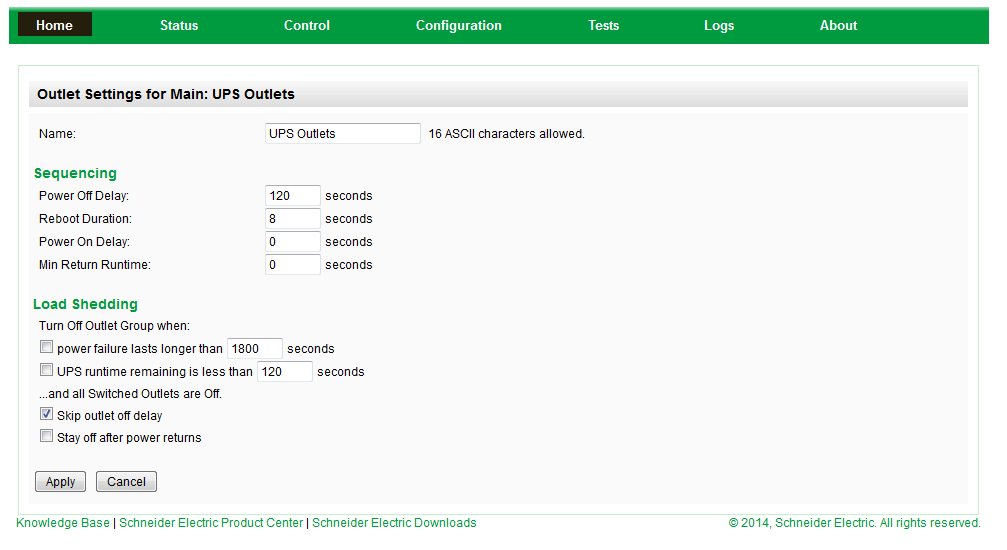
Task: Open Schneider Electric Product Center link
Action: pos(211,523)
